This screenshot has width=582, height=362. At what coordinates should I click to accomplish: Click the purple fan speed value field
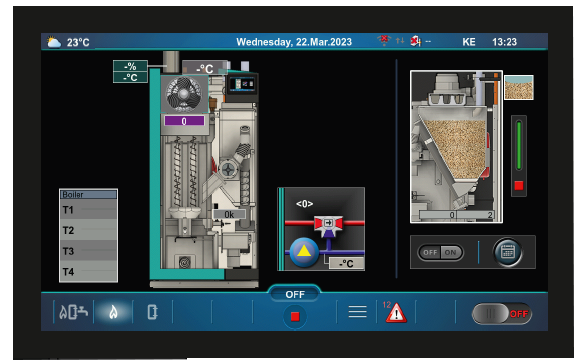pyautogui.click(x=184, y=121)
